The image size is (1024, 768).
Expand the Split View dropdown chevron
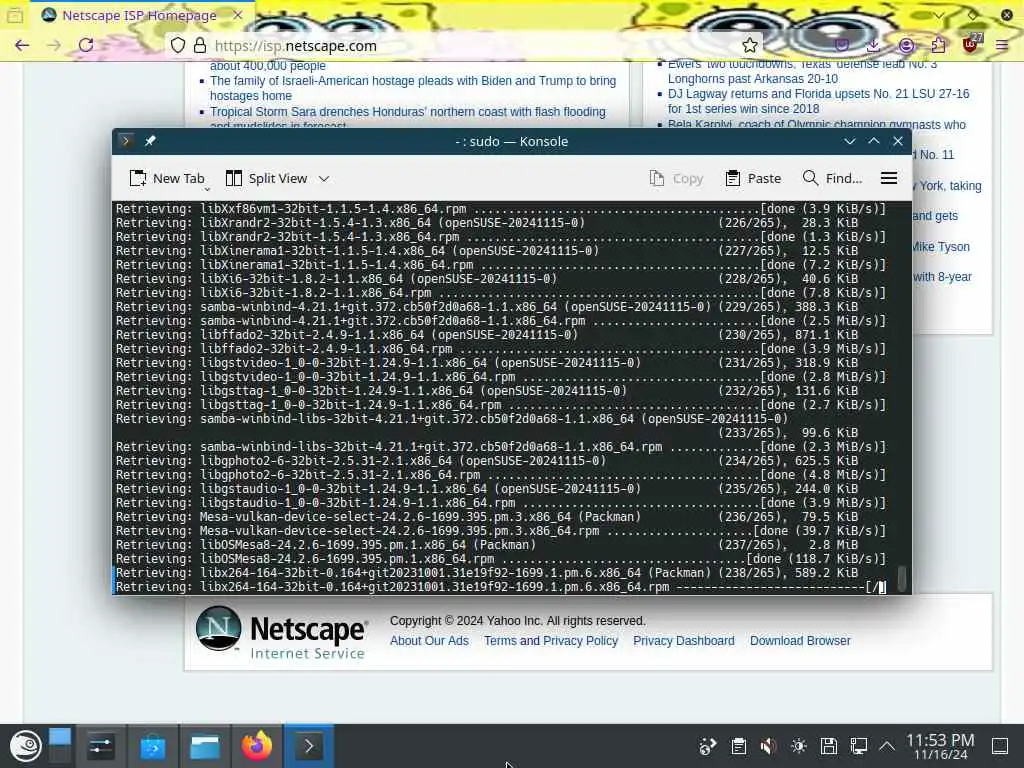(324, 178)
